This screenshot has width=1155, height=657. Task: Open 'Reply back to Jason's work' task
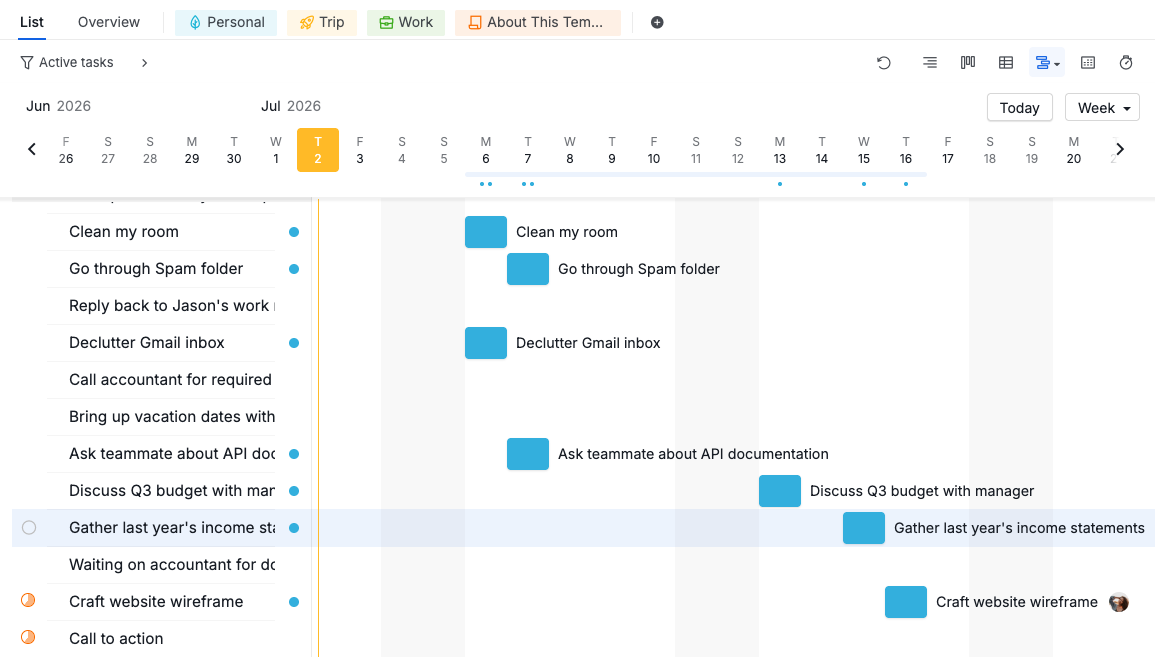pyautogui.click(x=171, y=306)
